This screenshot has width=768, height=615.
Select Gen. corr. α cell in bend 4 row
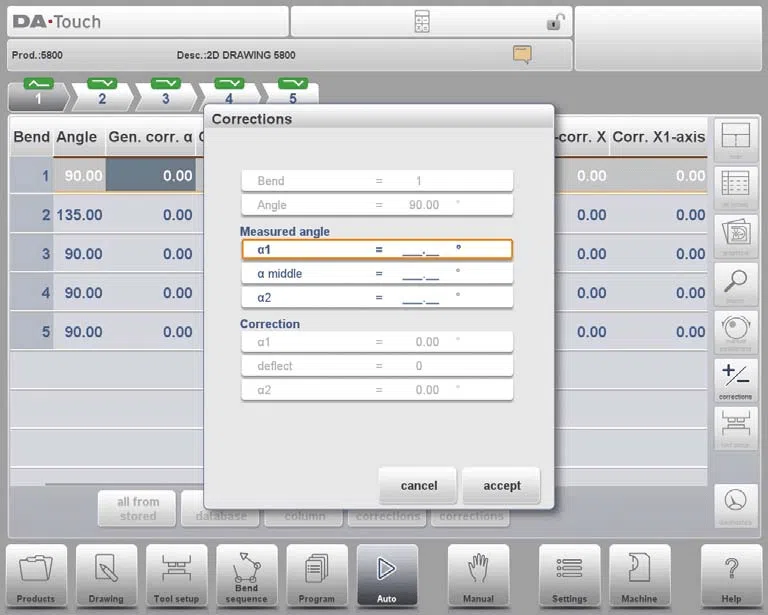pos(151,293)
